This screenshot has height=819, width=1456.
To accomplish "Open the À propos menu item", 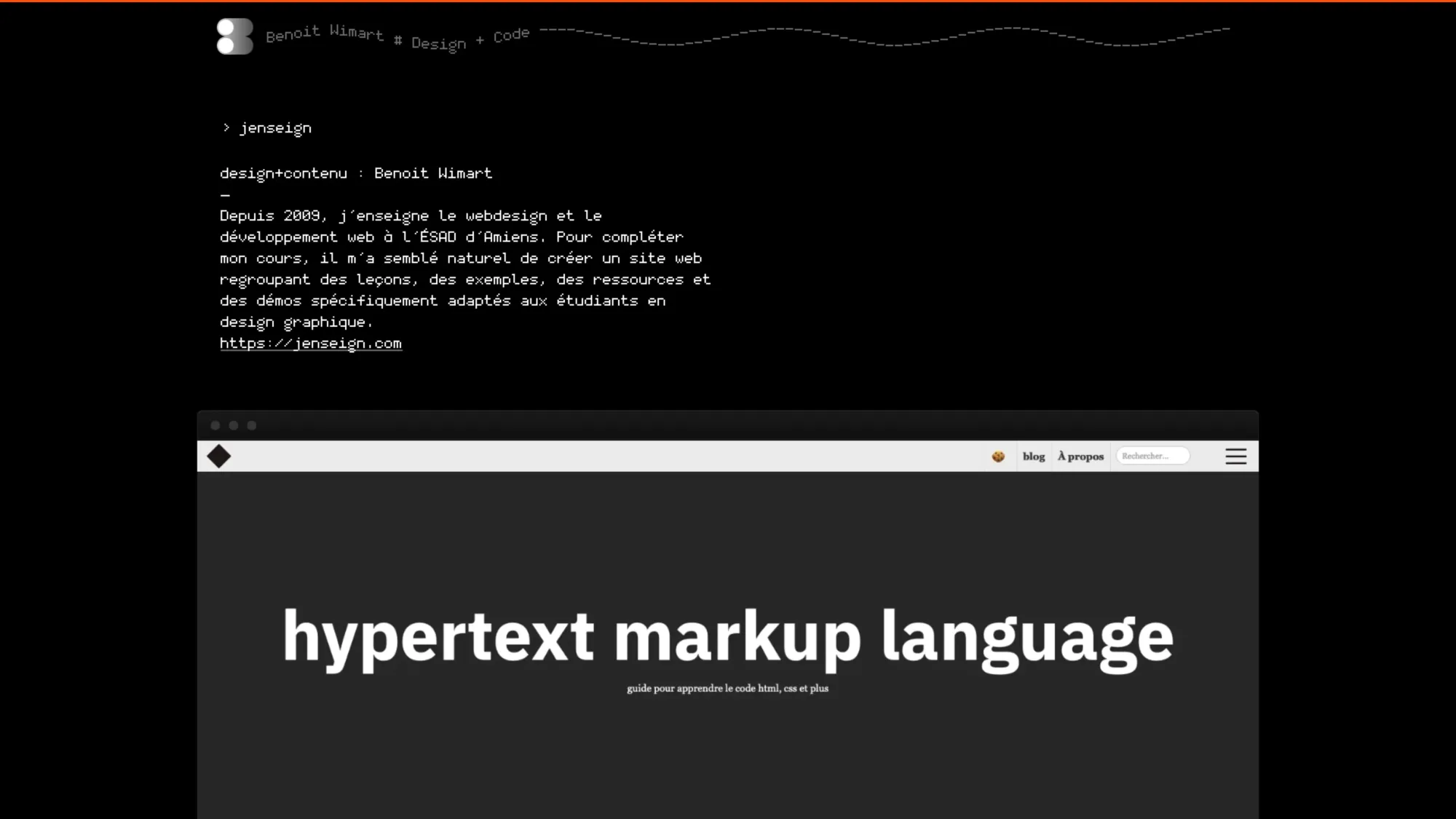I will [1080, 456].
